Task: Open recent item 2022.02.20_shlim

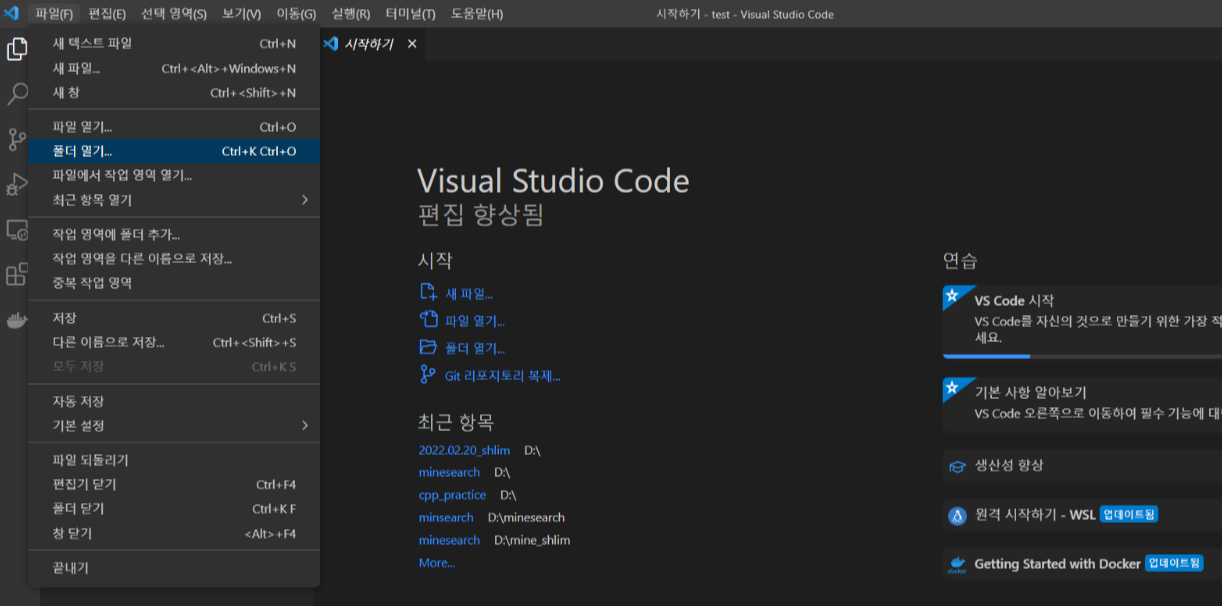Action: [x=464, y=450]
